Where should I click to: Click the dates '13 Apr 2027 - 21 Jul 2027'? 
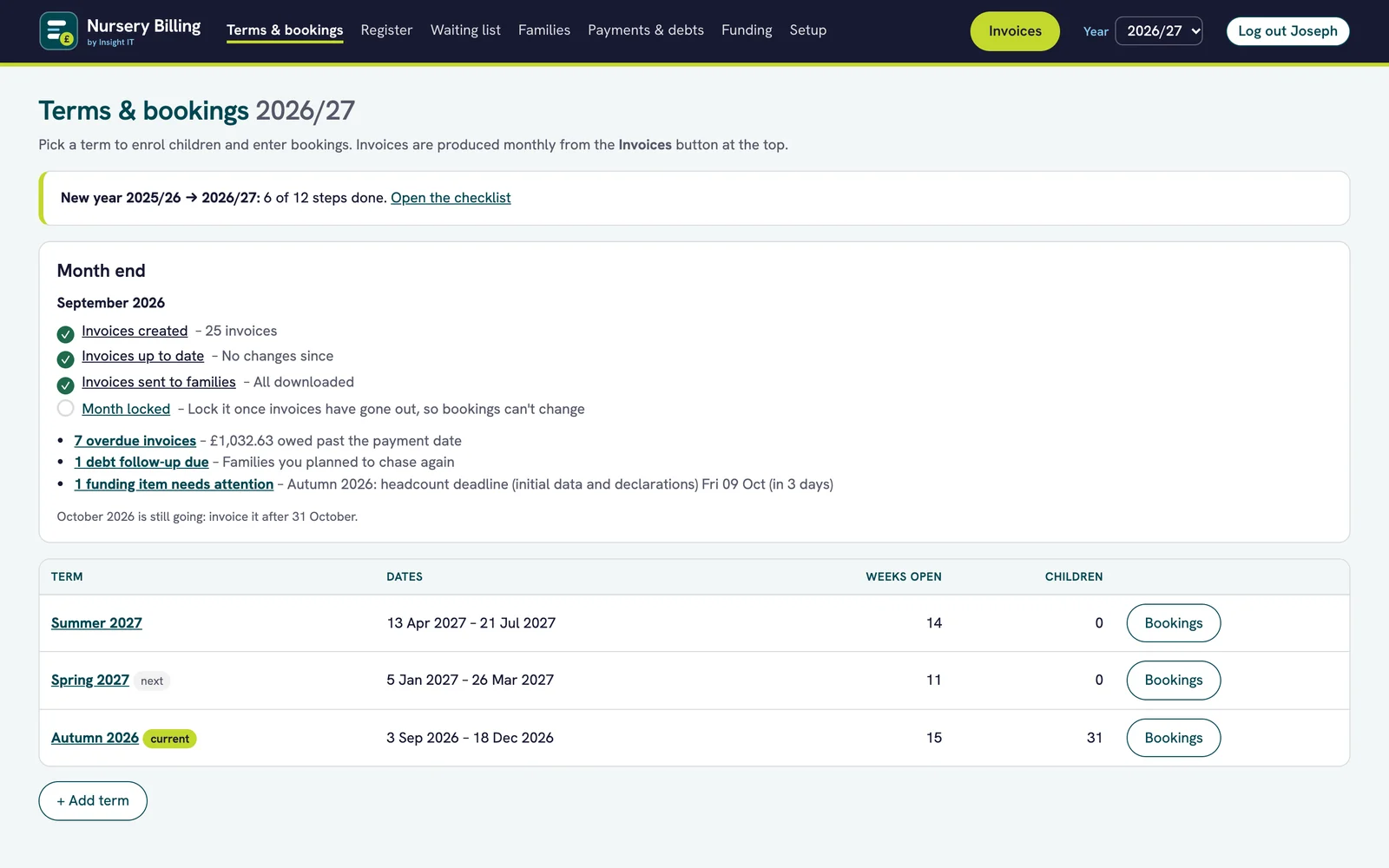[x=471, y=623]
